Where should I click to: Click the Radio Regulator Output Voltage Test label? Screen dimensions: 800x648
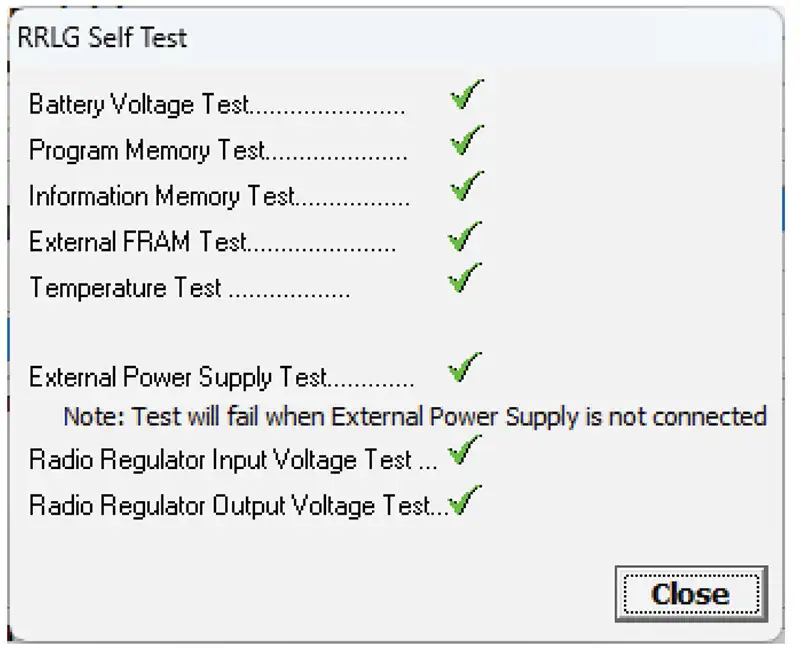tap(230, 506)
